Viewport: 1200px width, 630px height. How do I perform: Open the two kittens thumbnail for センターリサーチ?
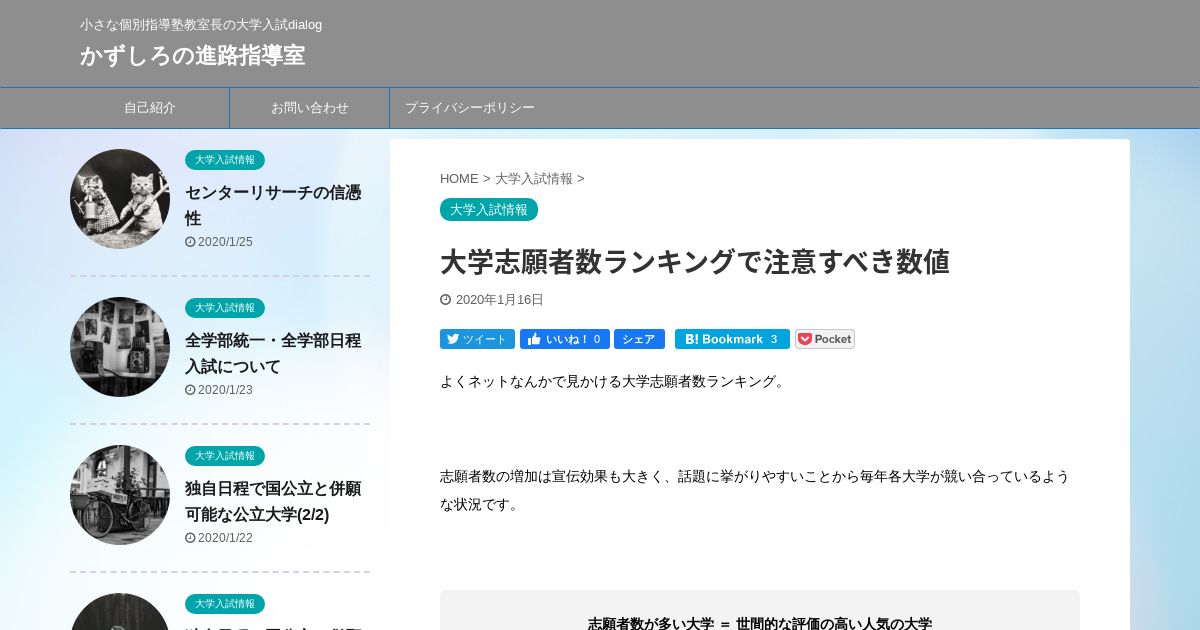pyautogui.click(x=120, y=199)
